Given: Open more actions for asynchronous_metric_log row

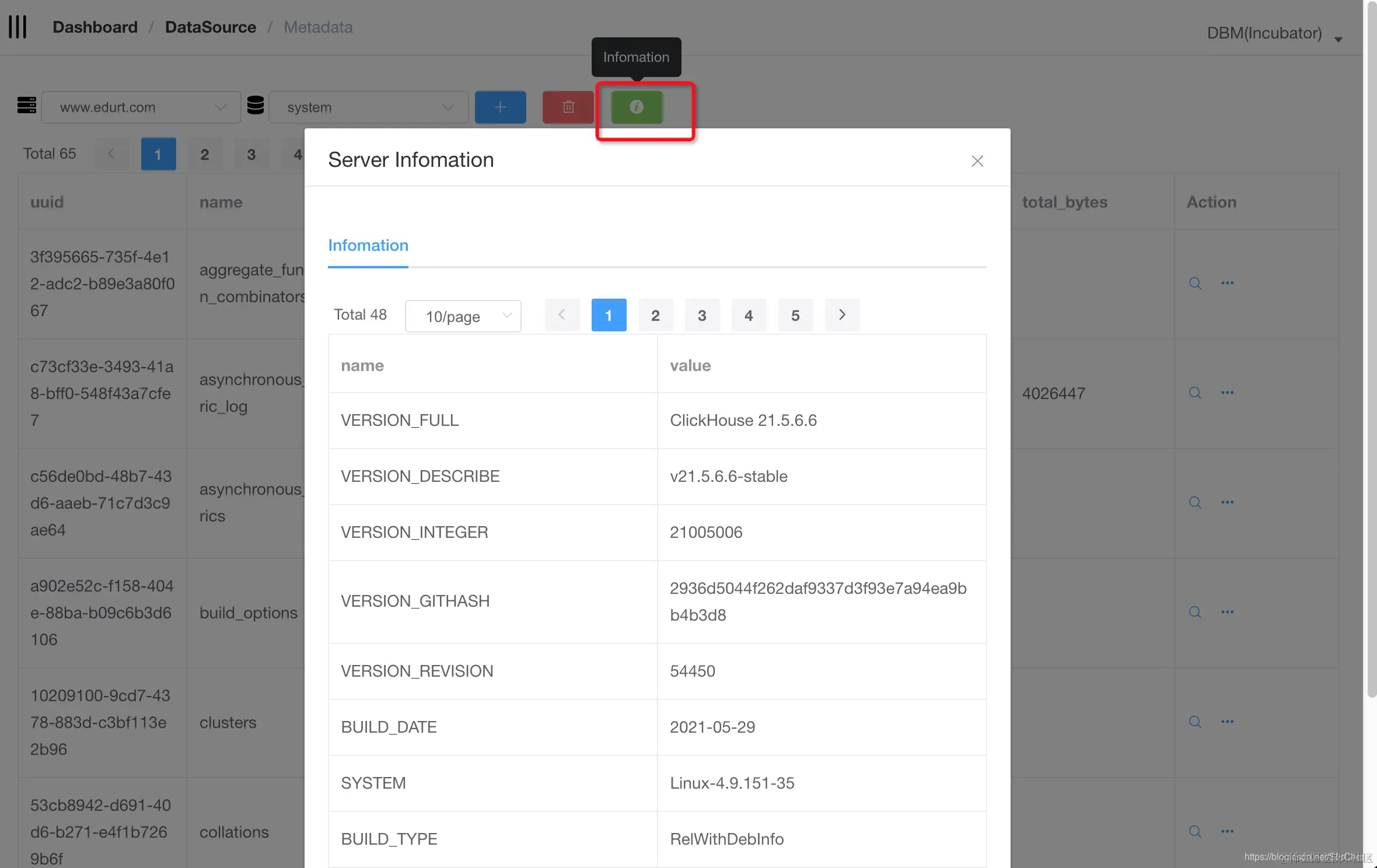Looking at the screenshot, I should [x=1227, y=393].
